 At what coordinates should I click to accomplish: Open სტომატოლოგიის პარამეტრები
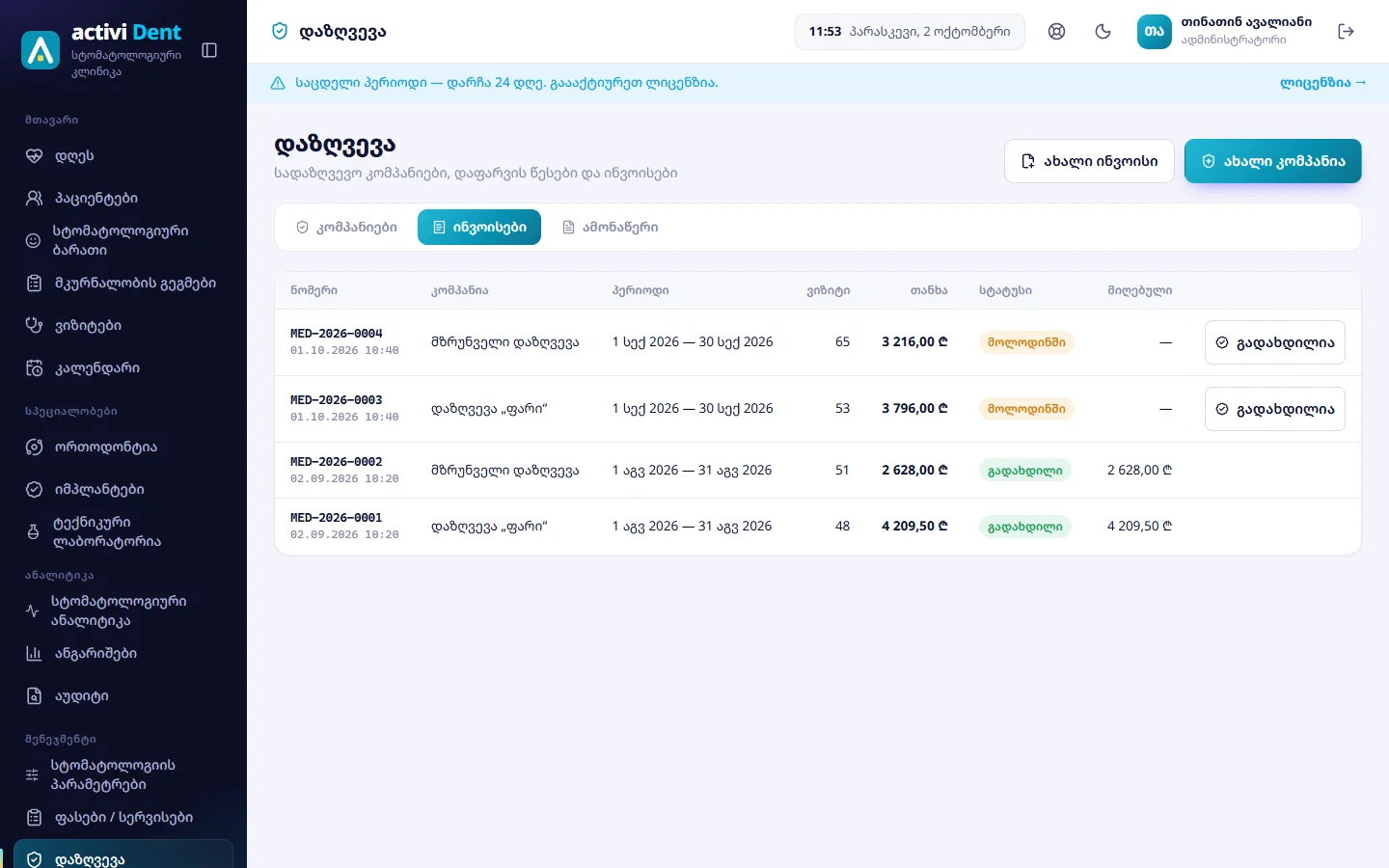tap(123, 775)
